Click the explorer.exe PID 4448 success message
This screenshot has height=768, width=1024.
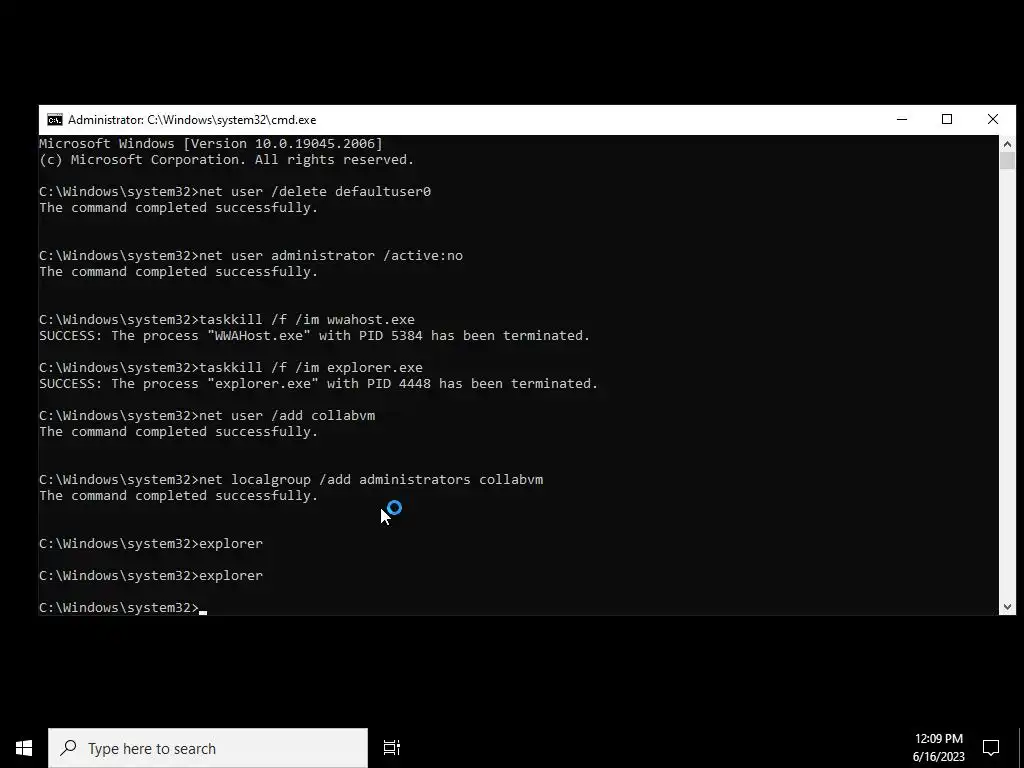pos(319,384)
